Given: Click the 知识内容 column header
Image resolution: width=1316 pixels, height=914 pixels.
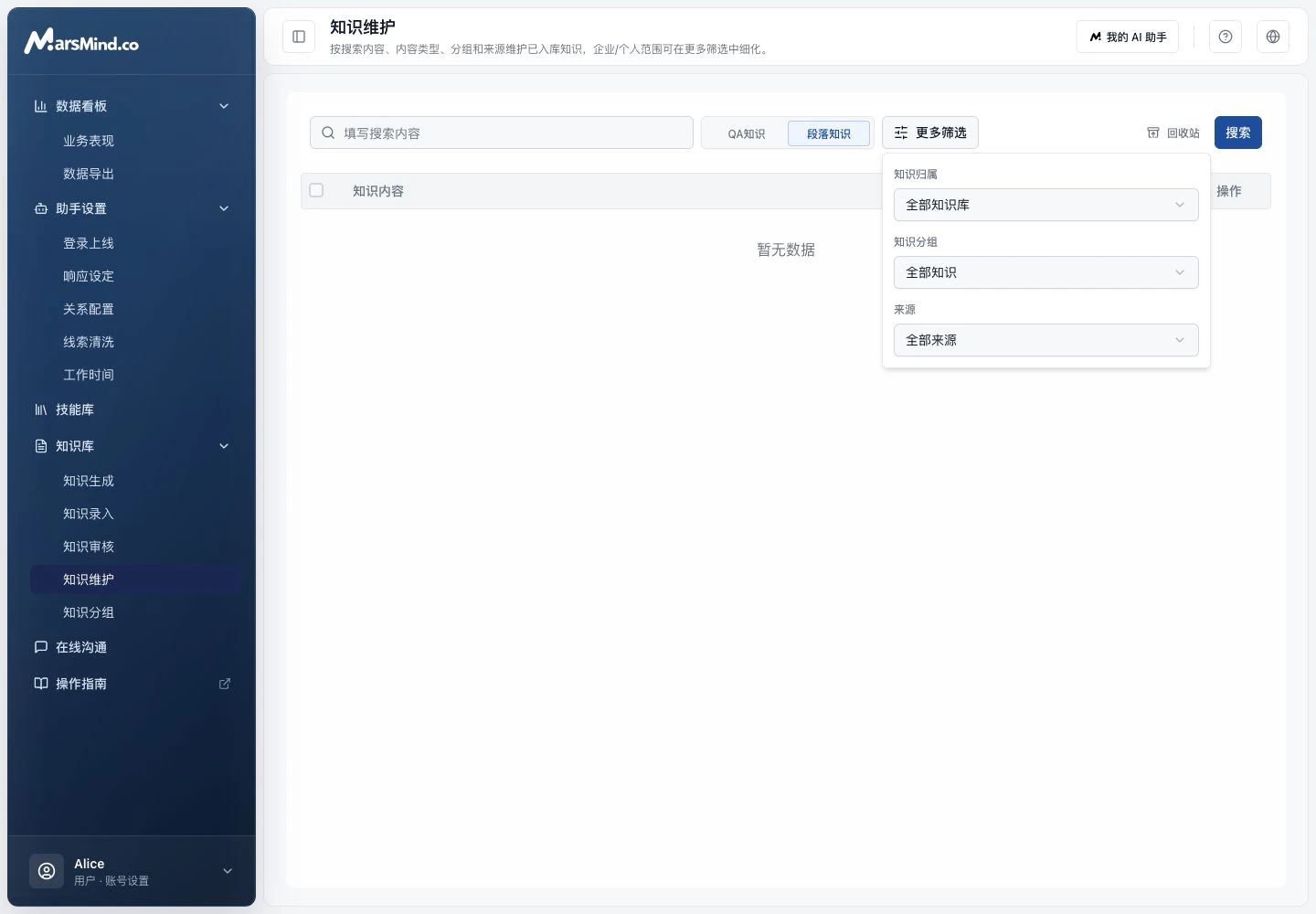Looking at the screenshot, I should pos(378,191).
